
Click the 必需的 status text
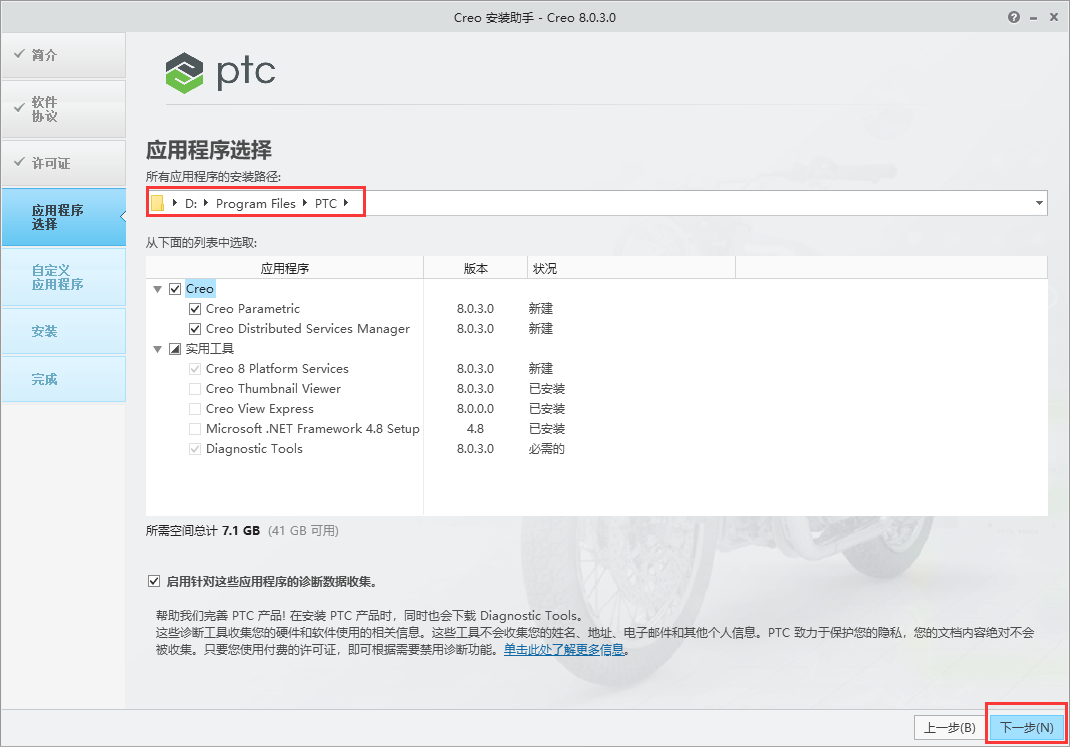[547, 449]
